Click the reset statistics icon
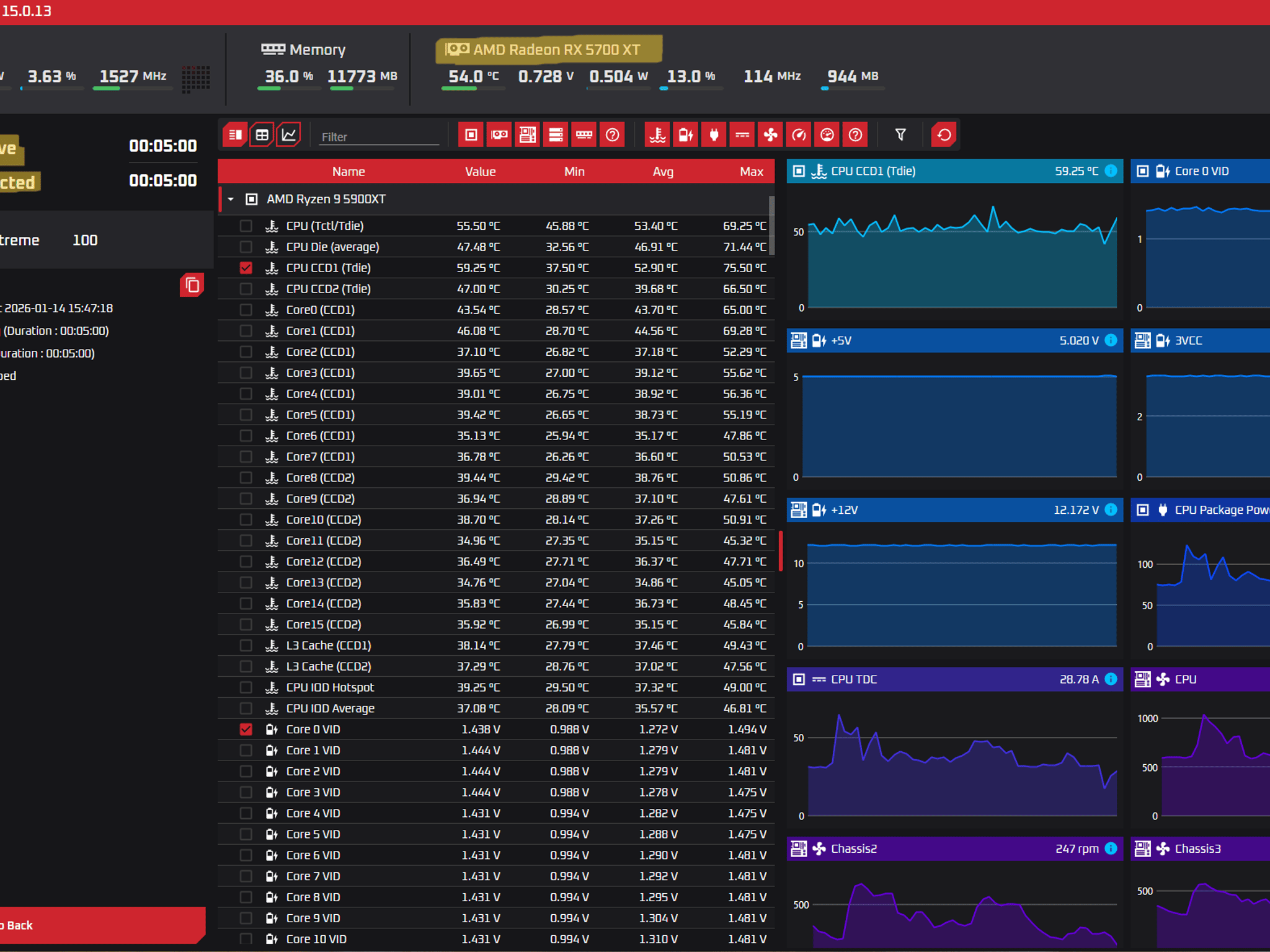Screen dimensions: 1270x952 [944, 135]
